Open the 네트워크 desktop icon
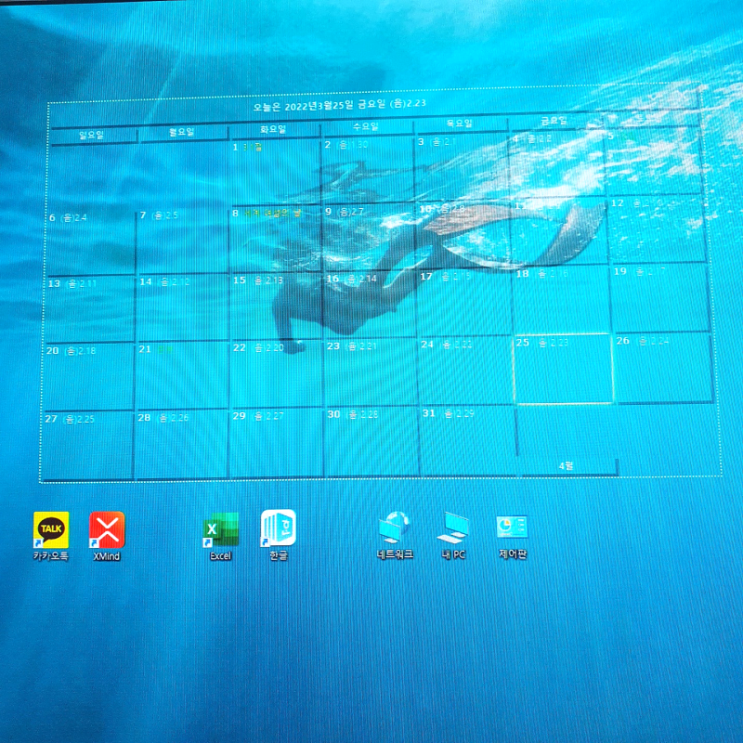Viewport: 743px width, 743px height. click(395, 535)
